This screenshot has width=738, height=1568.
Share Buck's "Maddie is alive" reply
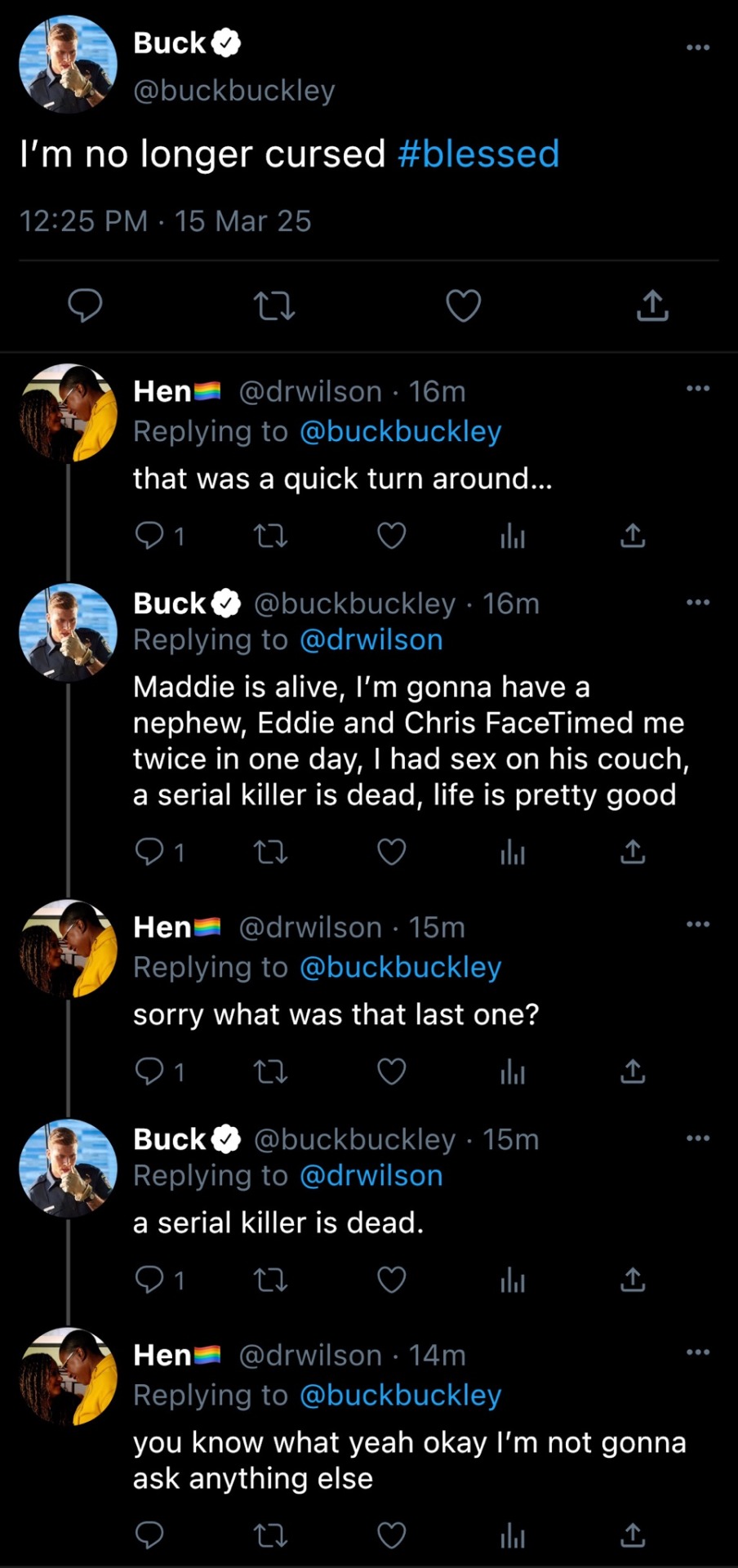[x=633, y=853]
